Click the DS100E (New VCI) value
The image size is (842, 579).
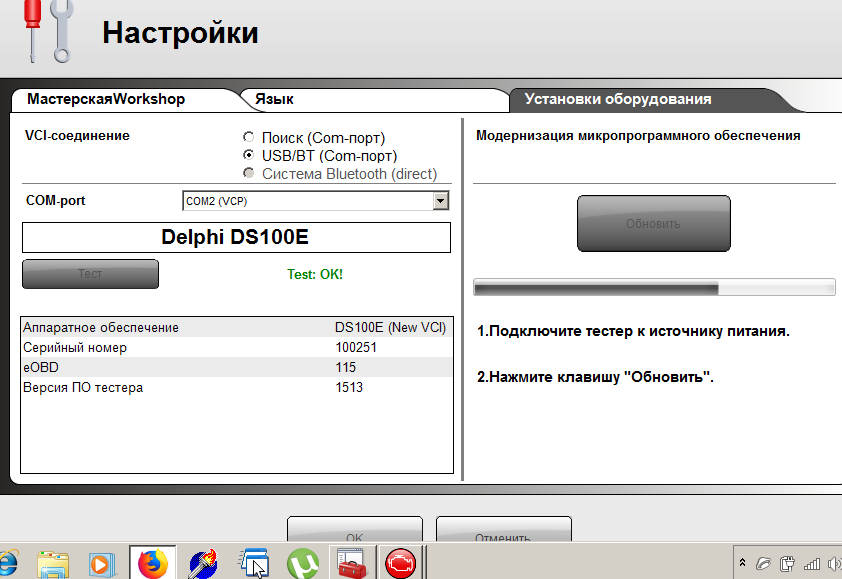point(390,328)
